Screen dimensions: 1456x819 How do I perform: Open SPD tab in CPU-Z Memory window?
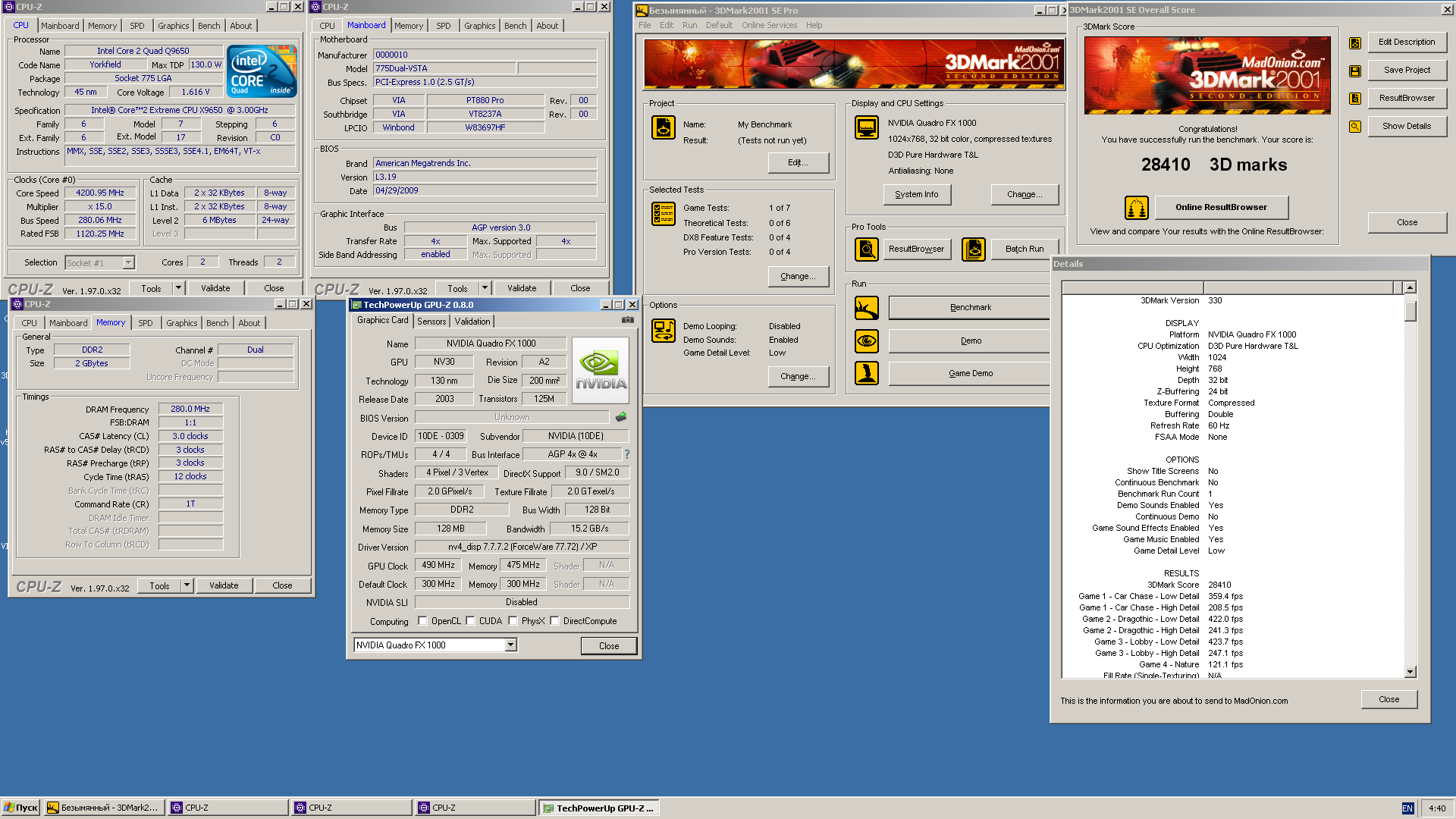146,323
